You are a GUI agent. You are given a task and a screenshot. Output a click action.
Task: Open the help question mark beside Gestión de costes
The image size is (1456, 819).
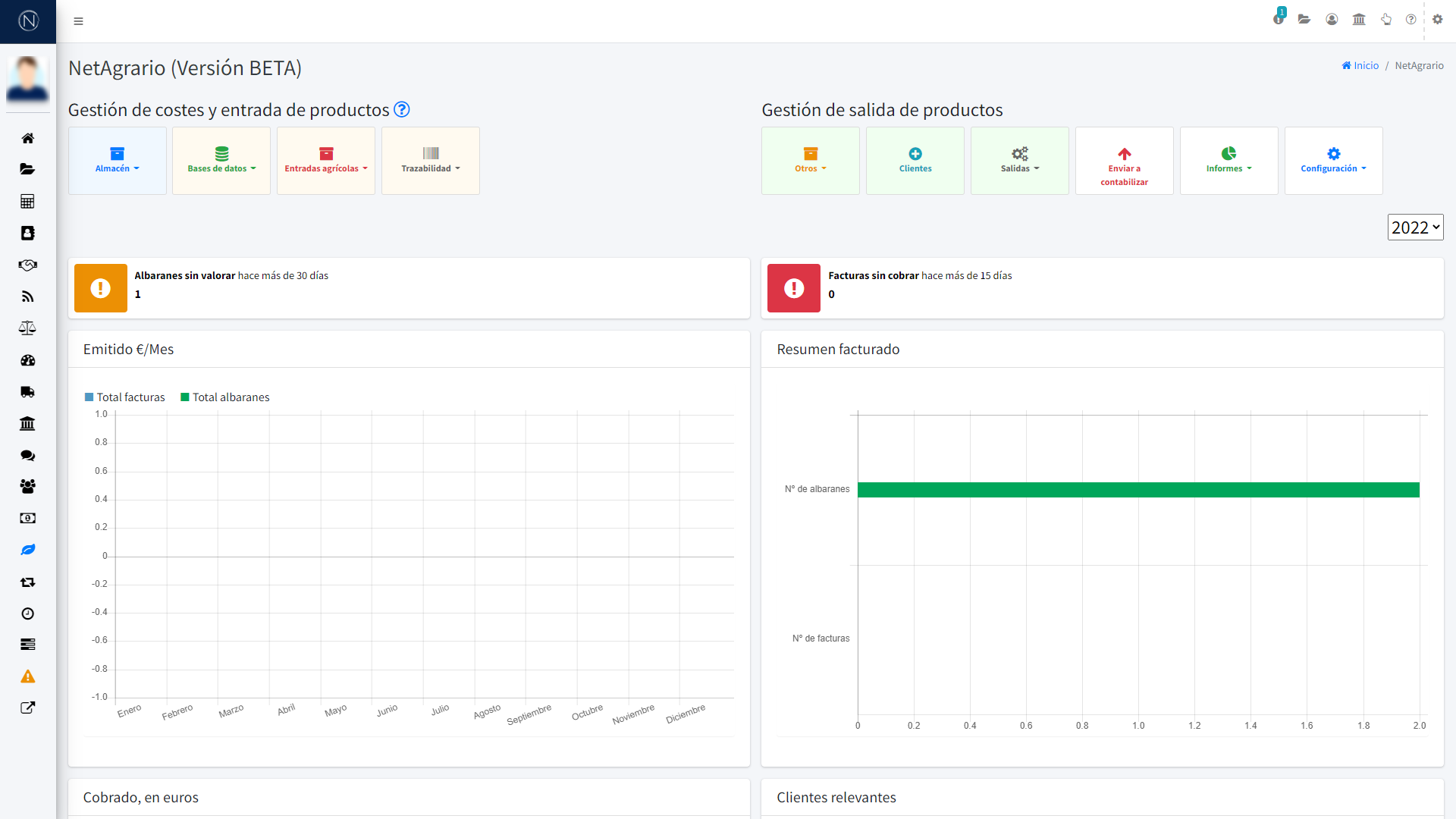[402, 110]
